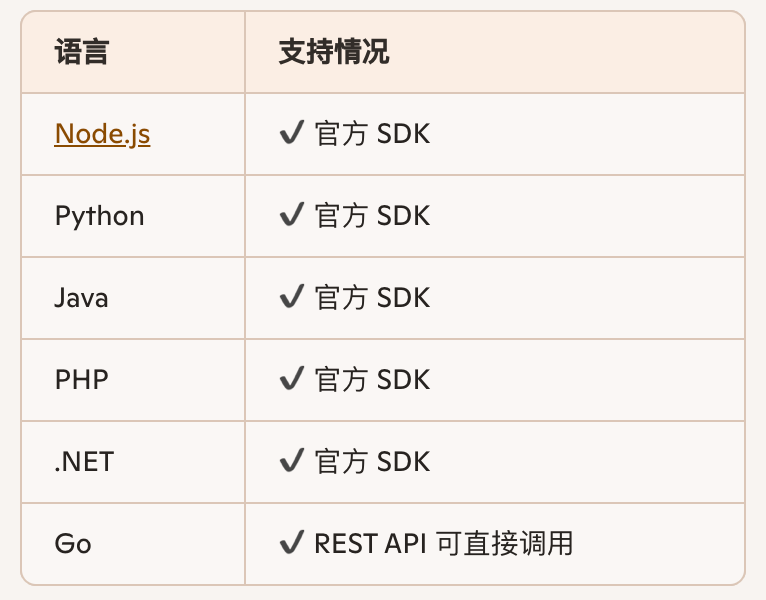Click the checkmark in the PHP row
766x600 pixels.
pos(292,380)
